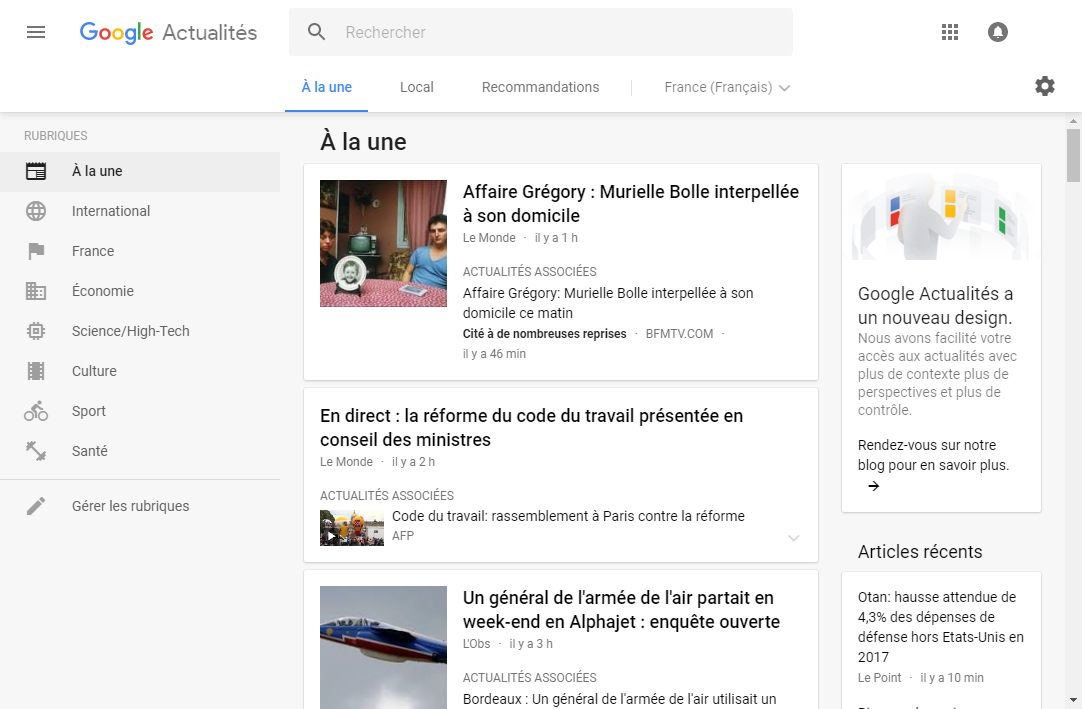
Task: Select Santé in the sidebar
Action: click(x=140, y=451)
